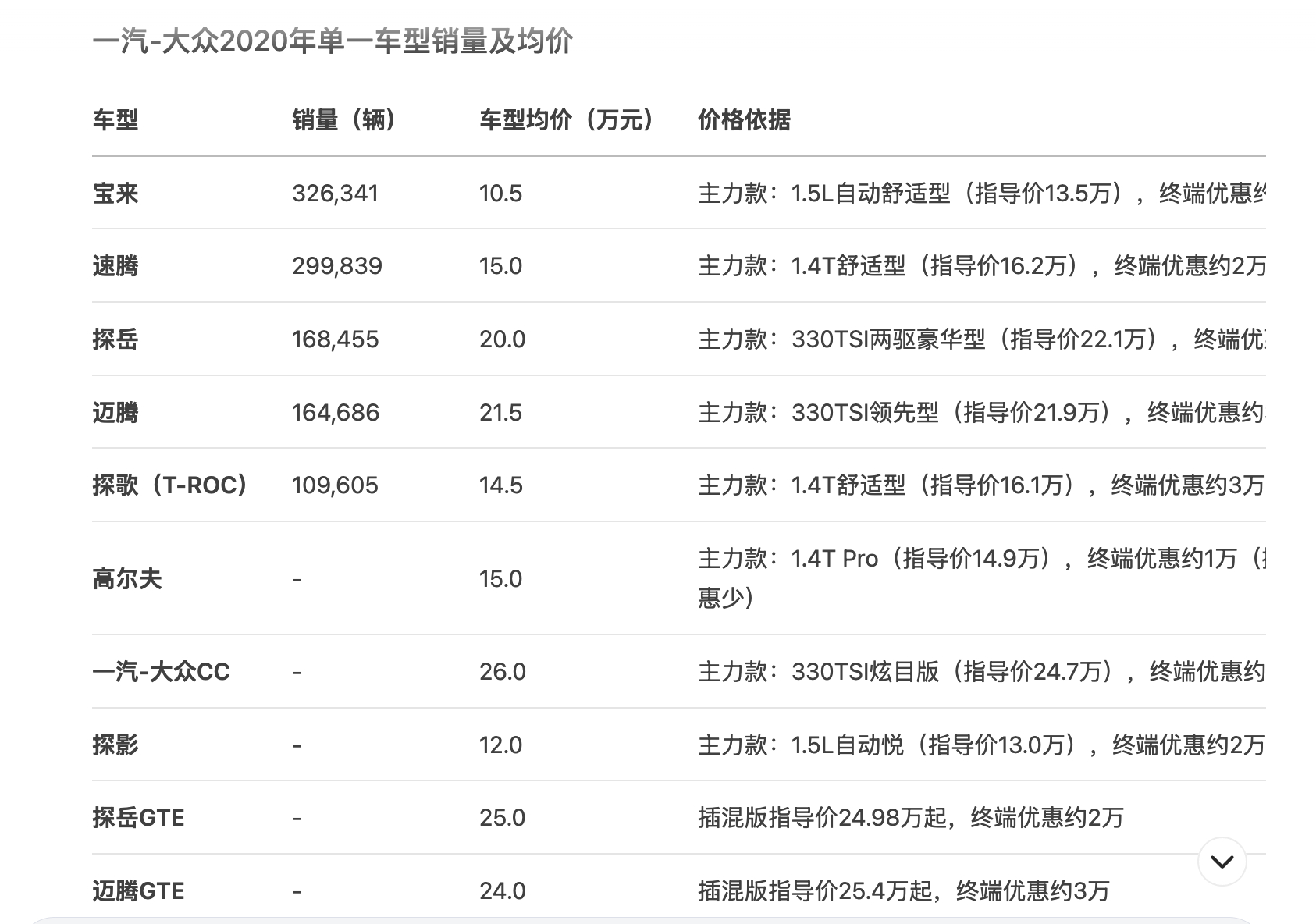The height and width of the screenshot is (924, 1316).
Task: Select the 高尔夫 model name cell
Action: click(x=127, y=579)
